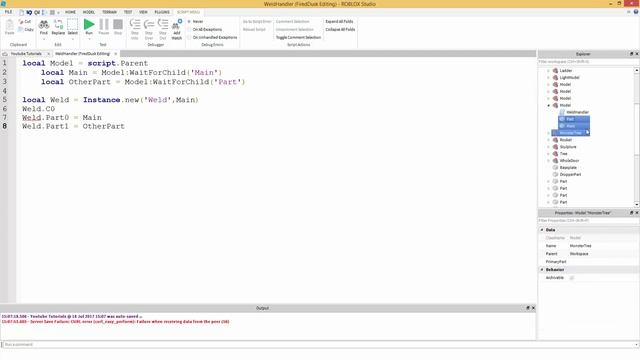Close the Youtube Tutorials tab
This screenshot has width=640, height=360.
tap(48, 53)
